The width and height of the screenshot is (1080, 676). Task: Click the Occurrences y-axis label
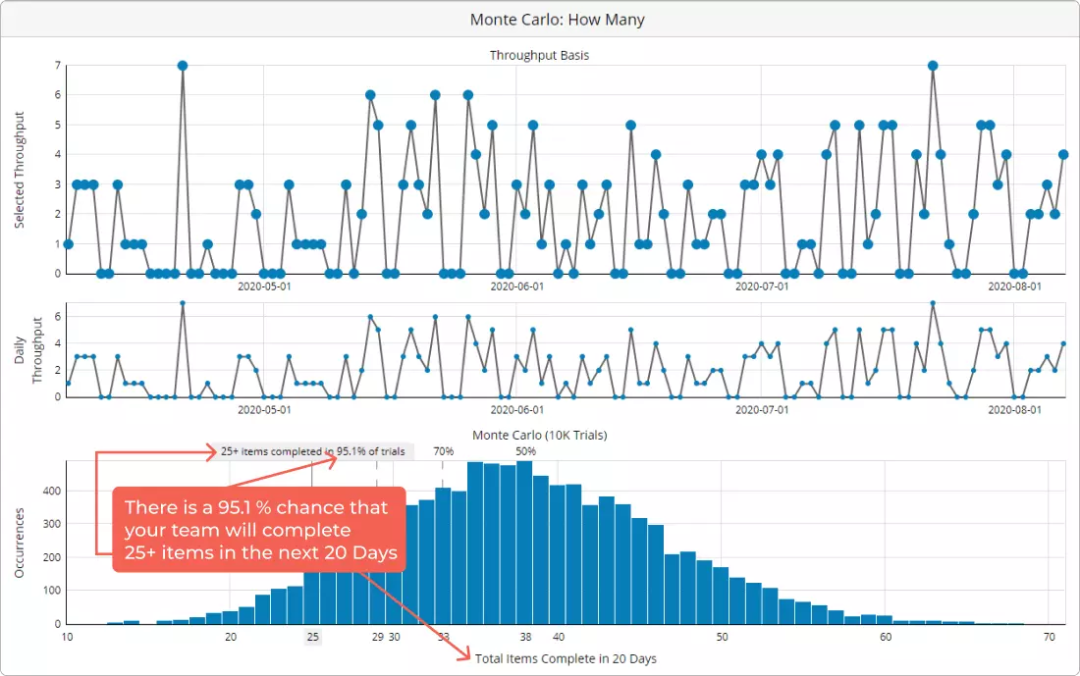19,543
